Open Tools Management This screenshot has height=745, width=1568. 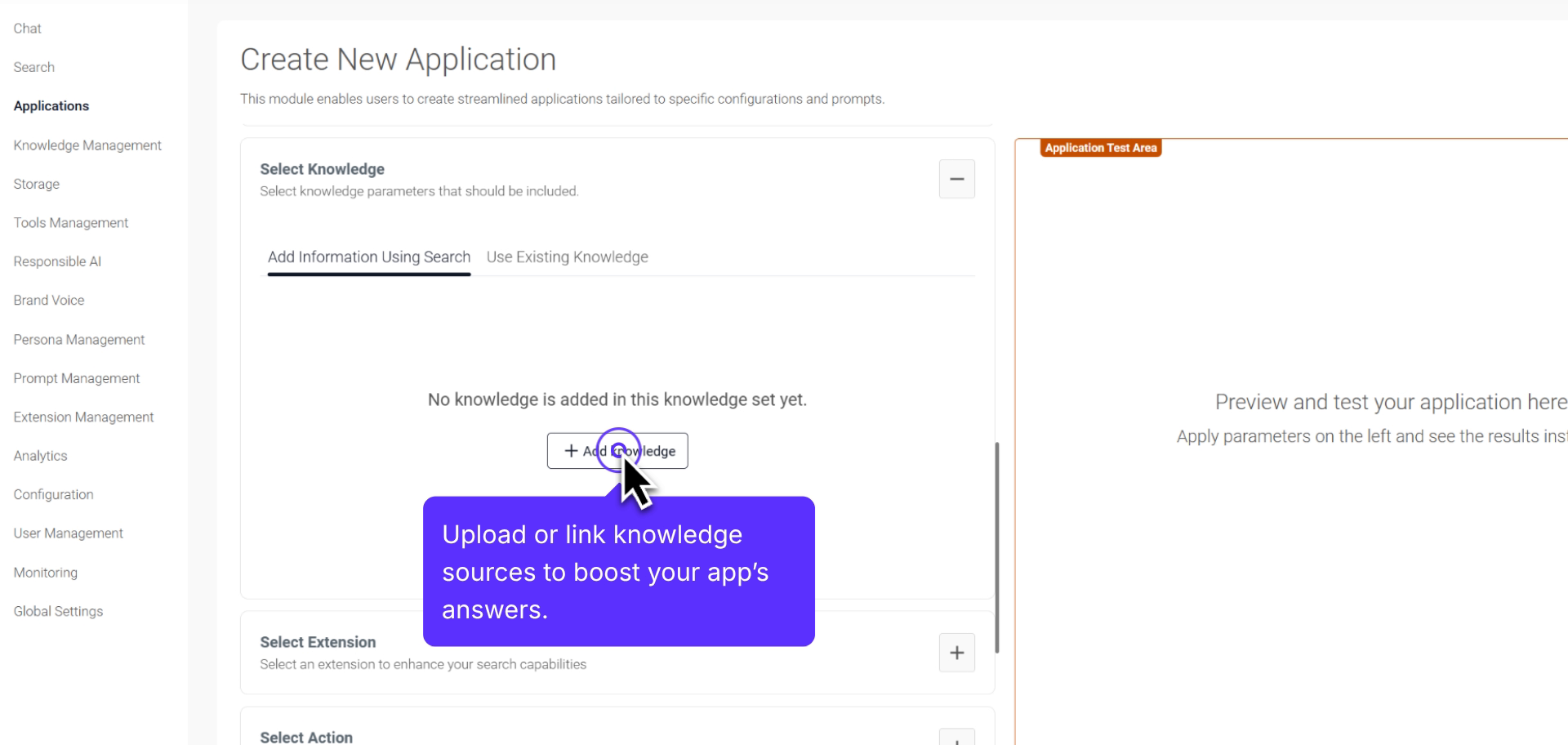pyautogui.click(x=70, y=222)
